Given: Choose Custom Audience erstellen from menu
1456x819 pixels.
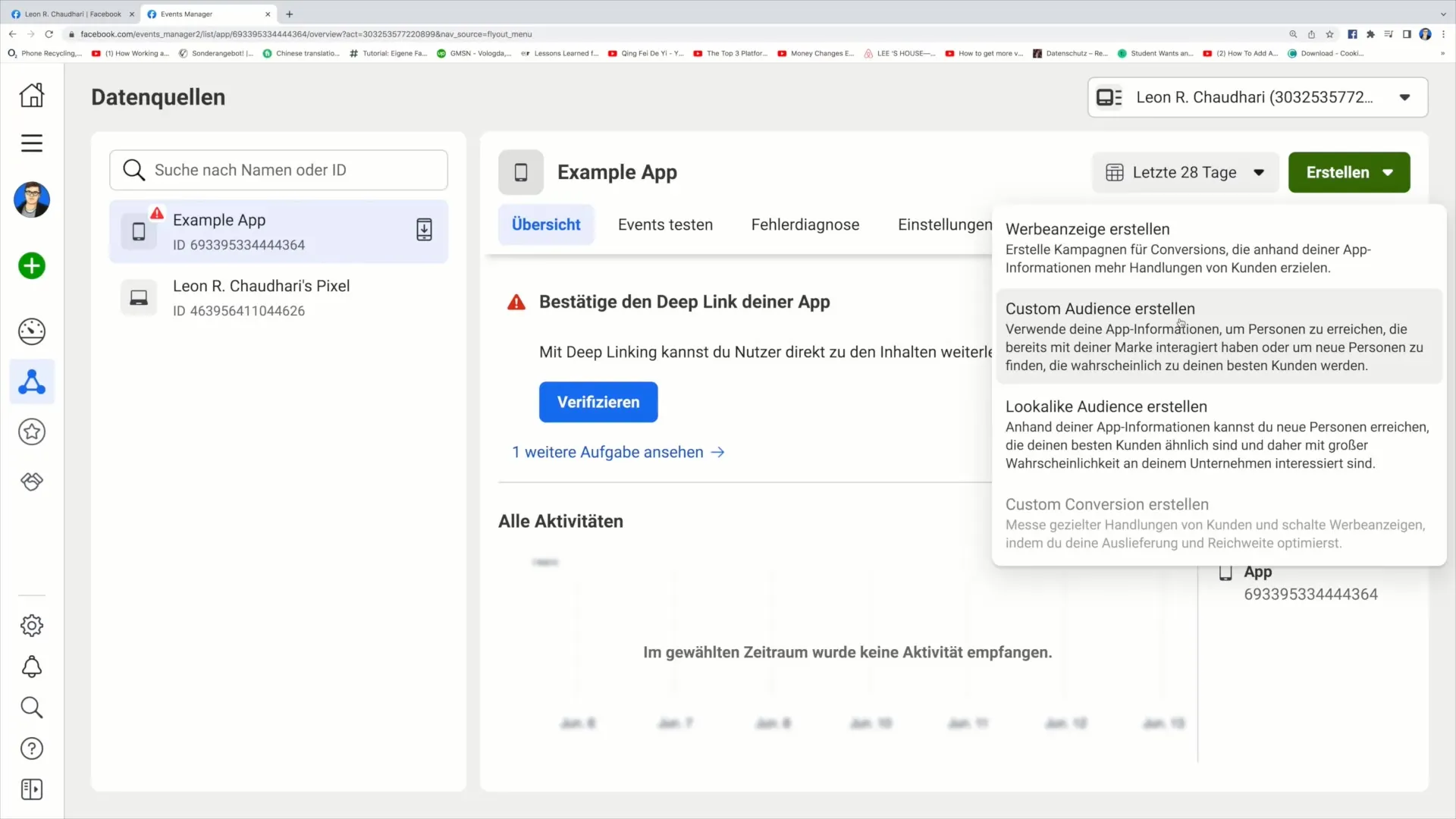Looking at the screenshot, I should click(1219, 336).
